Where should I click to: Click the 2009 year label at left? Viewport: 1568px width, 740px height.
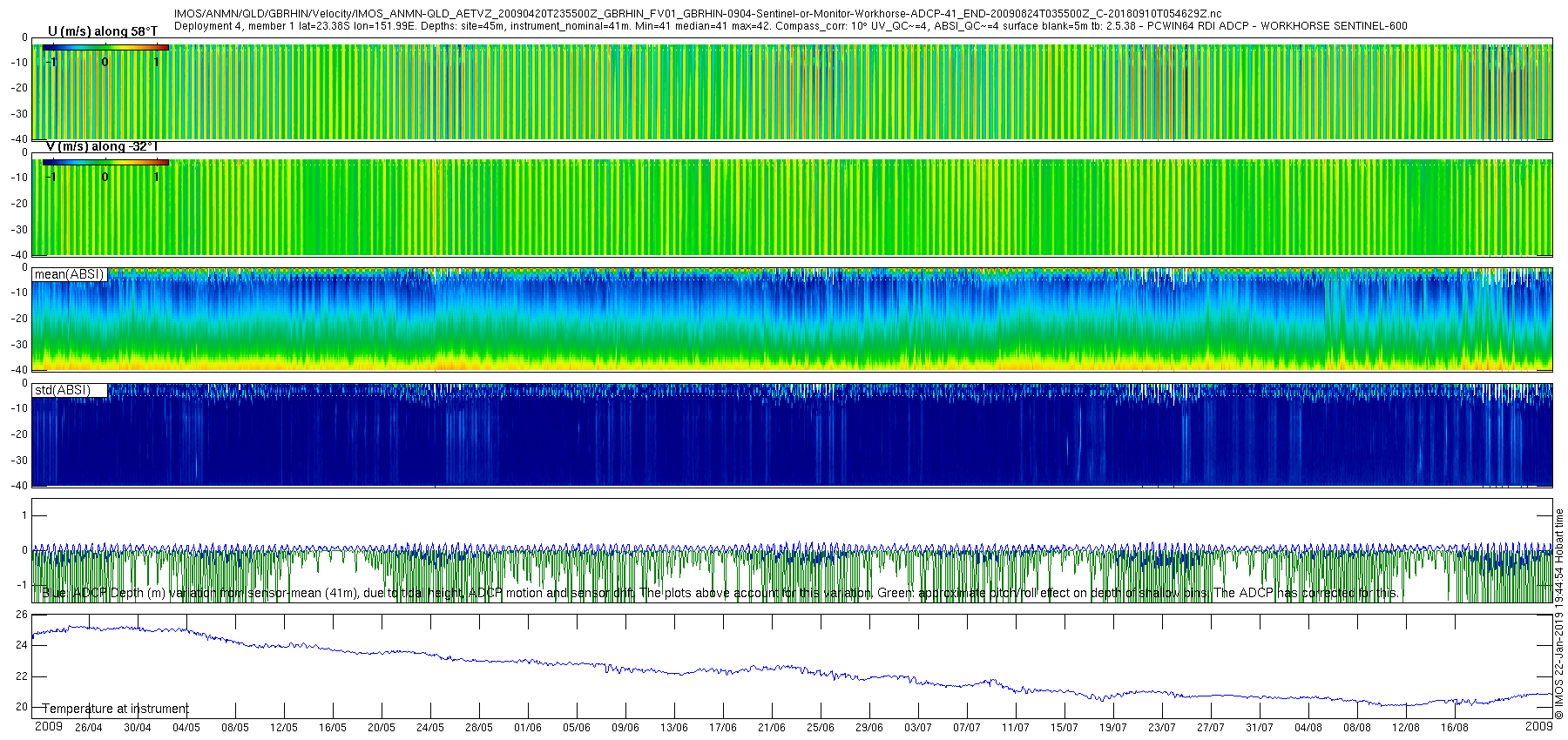click(x=48, y=726)
